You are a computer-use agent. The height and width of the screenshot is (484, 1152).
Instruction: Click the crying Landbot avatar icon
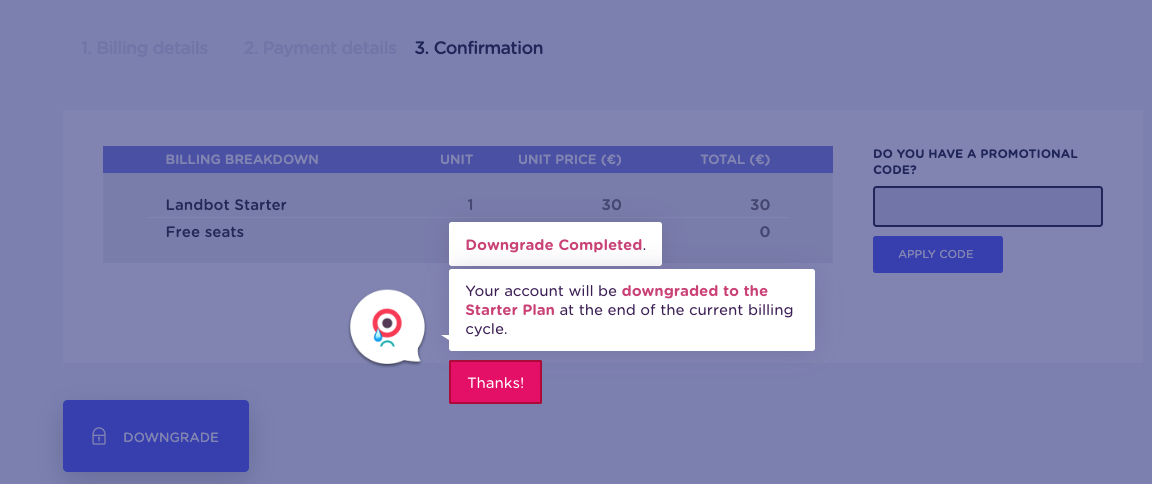387,326
